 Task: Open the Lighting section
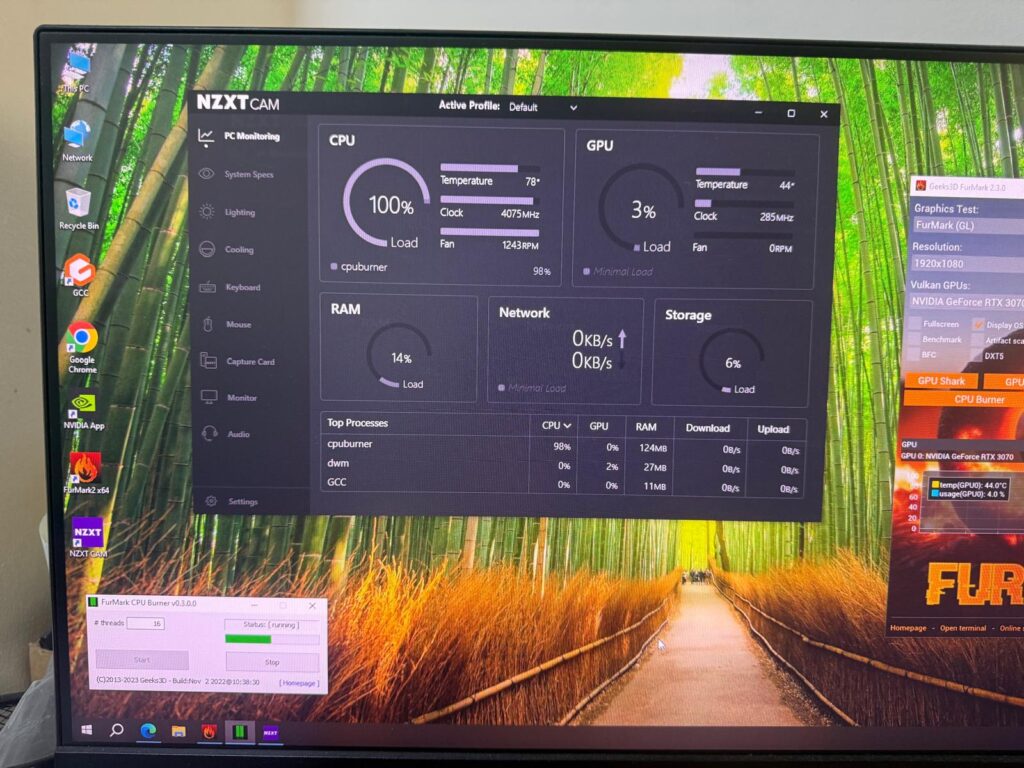(x=227, y=212)
